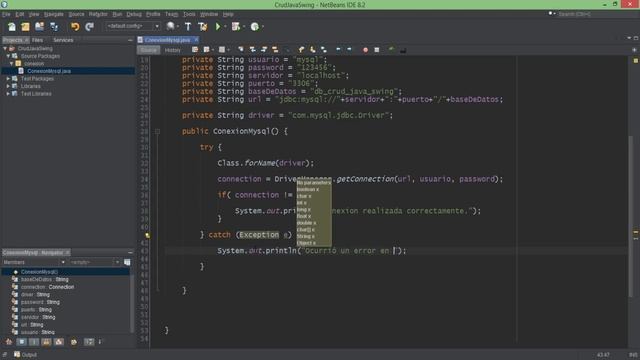Click the Source view button

pyautogui.click(x=149, y=50)
